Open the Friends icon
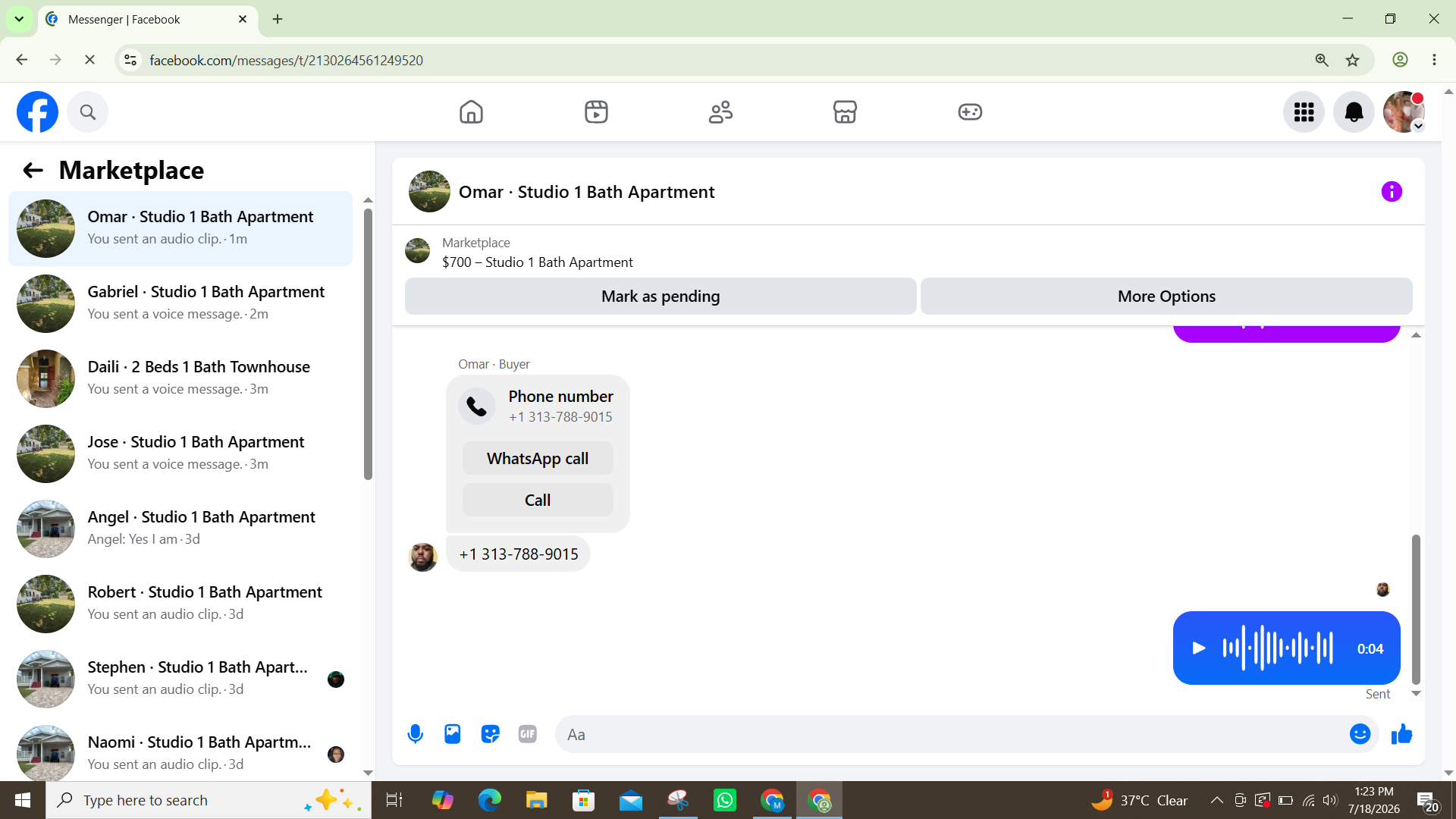Screen dimensions: 1456x819 coord(720,112)
